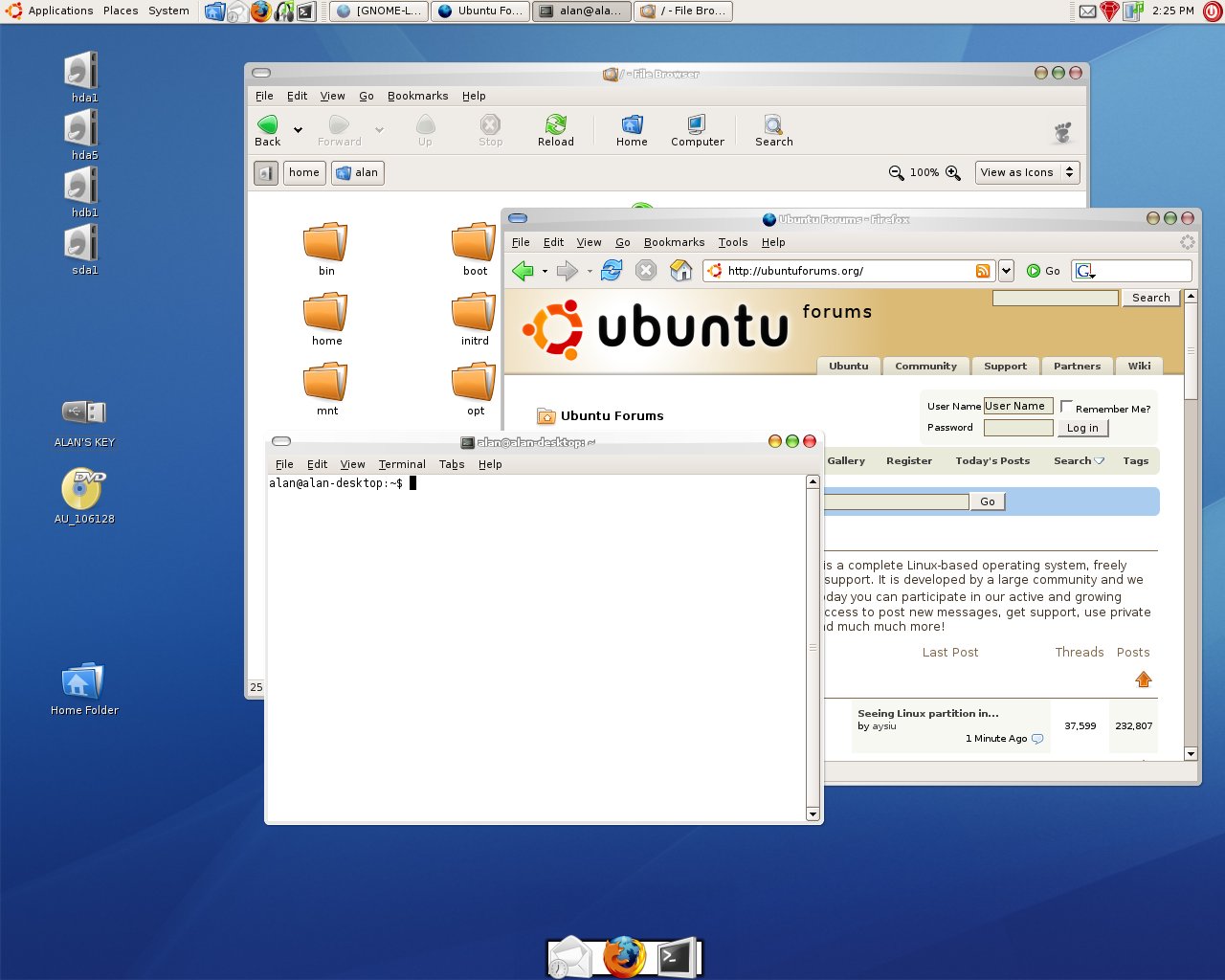1225x980 pixels.
Task: Click the terminal scrollbar down arrow
Action: click(813, 814)
